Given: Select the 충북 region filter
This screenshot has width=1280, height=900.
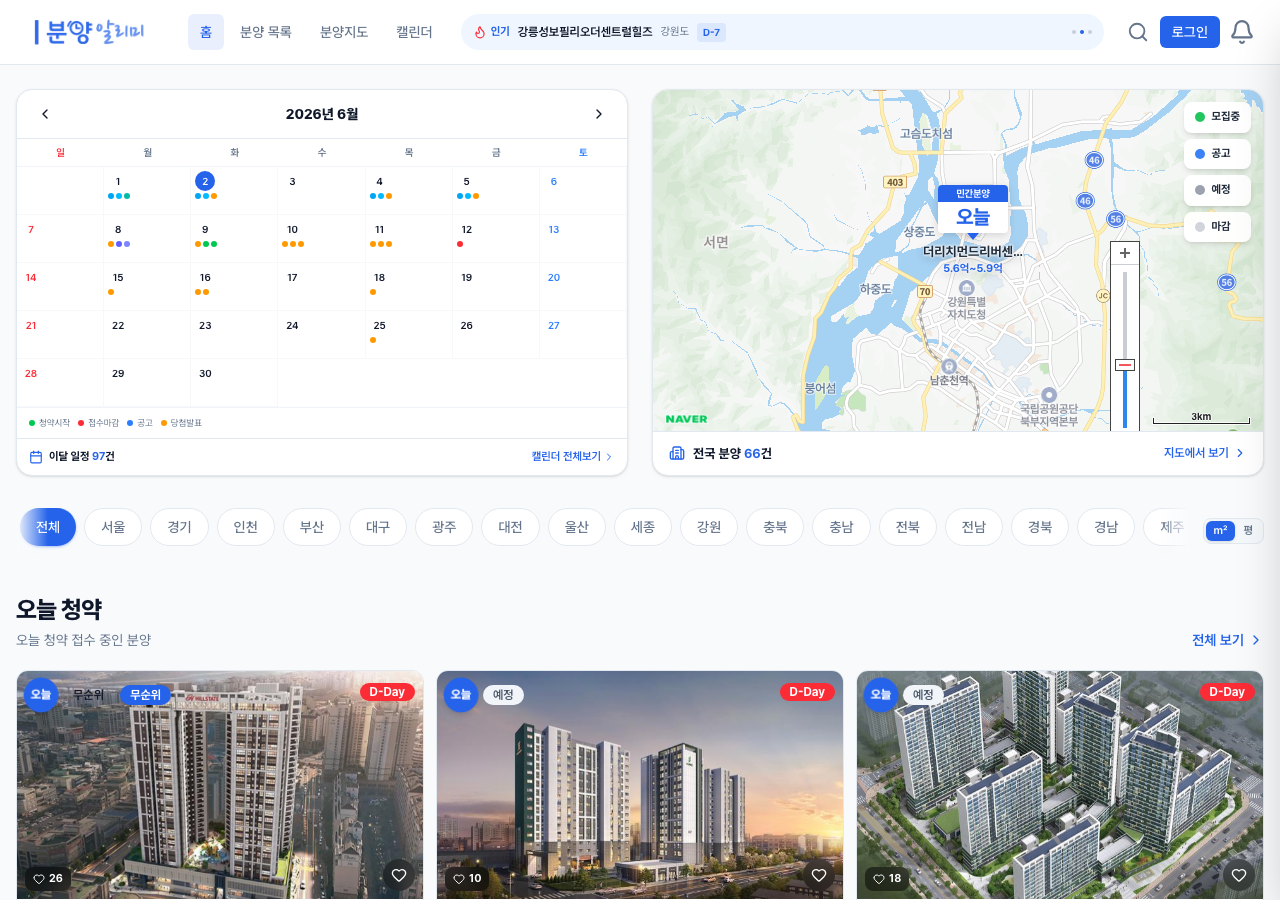Looking at the screenshot, I should point(775,527).
